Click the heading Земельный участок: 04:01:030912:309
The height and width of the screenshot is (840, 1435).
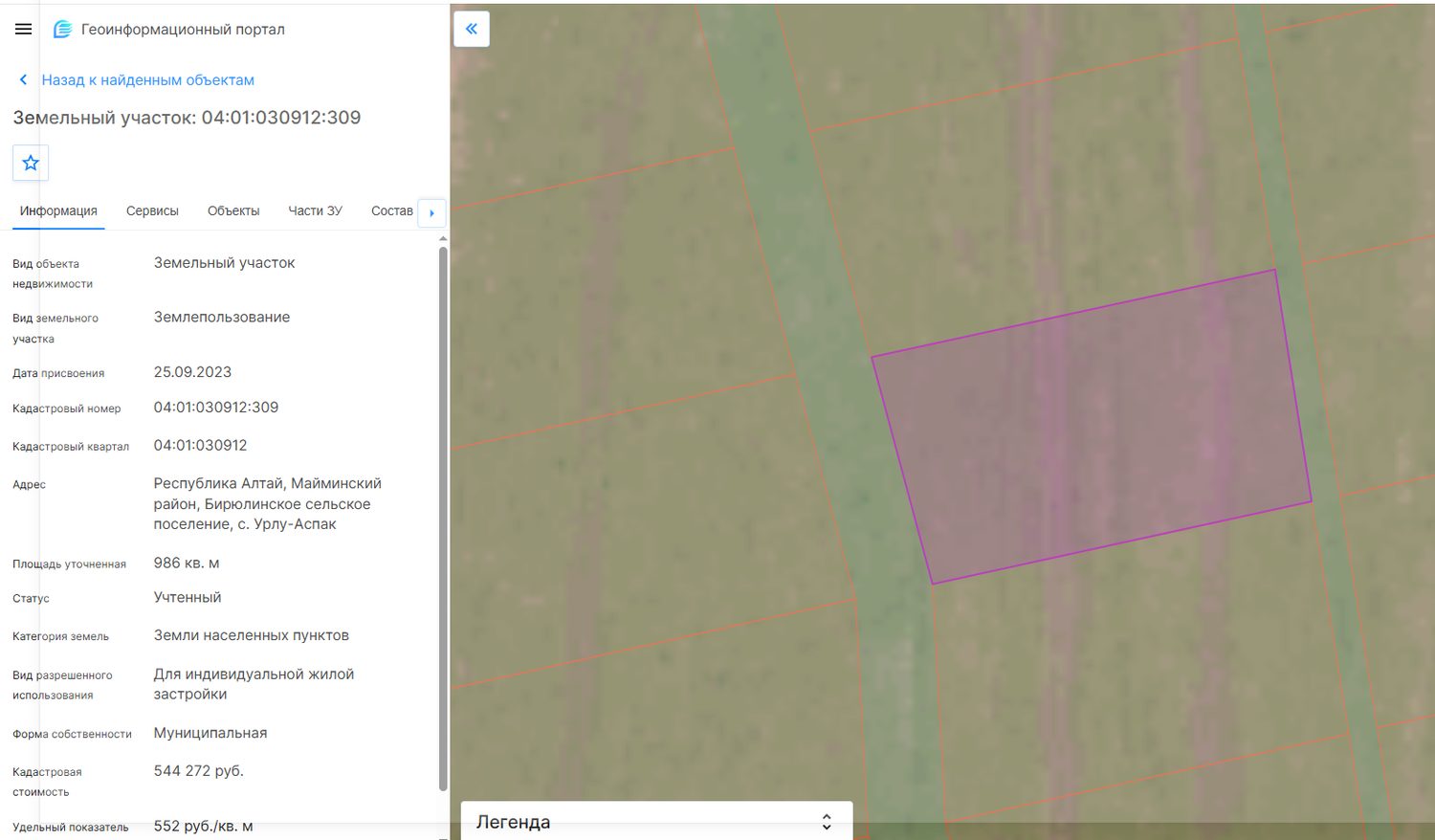pyautogui.click(x=187, y=118)
